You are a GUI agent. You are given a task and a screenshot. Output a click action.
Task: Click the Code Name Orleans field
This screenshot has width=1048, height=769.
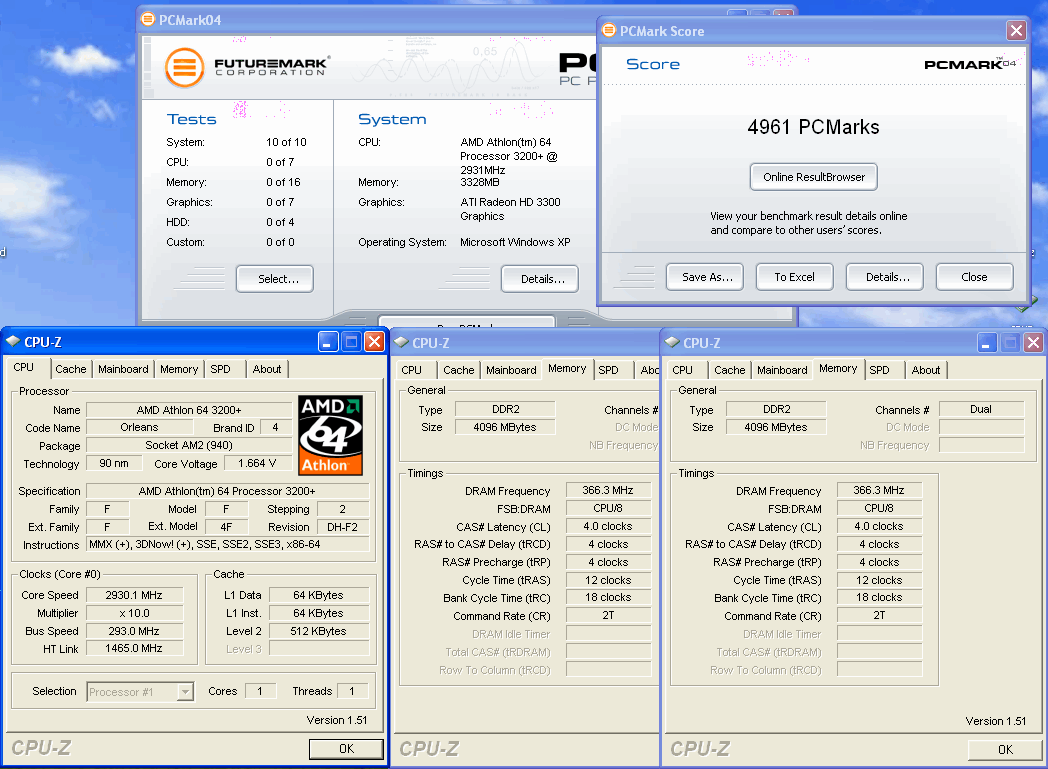[139, 427]
